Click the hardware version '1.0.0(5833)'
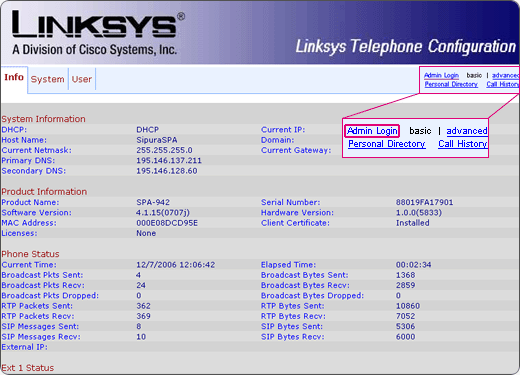Viewport: 520px width, 375px height. (419, 213)
